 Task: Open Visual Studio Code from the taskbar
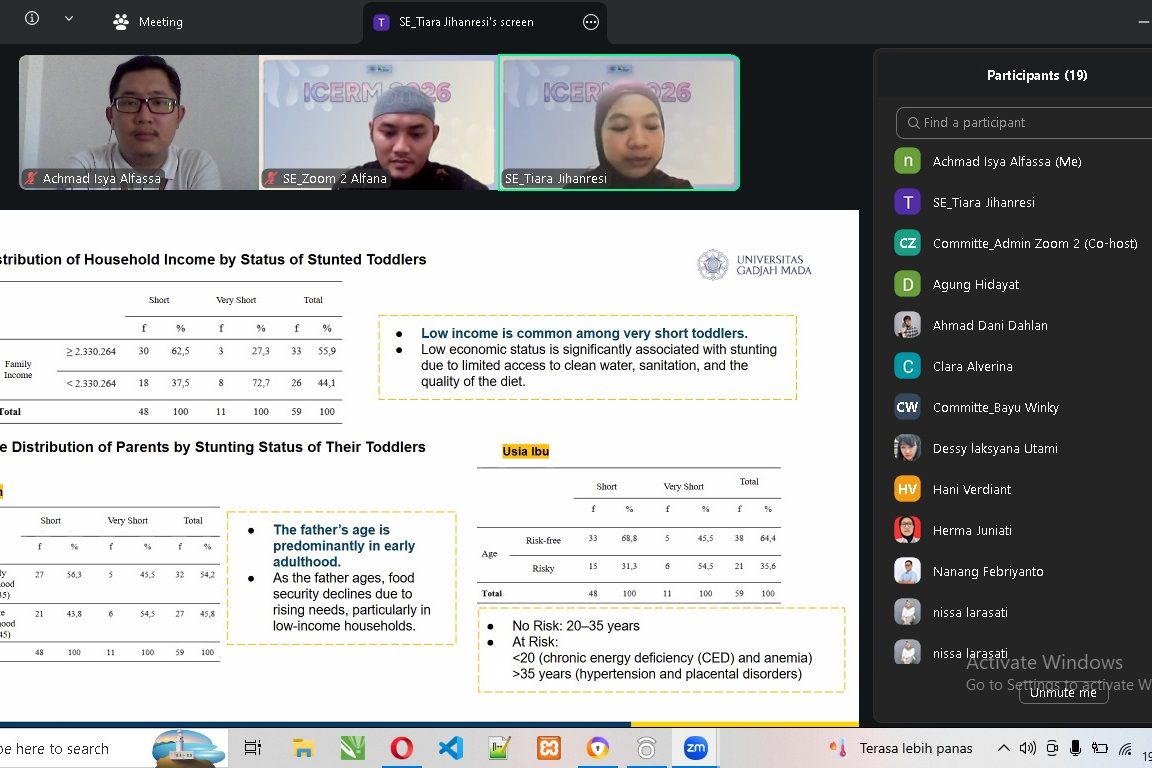[450, 748]
